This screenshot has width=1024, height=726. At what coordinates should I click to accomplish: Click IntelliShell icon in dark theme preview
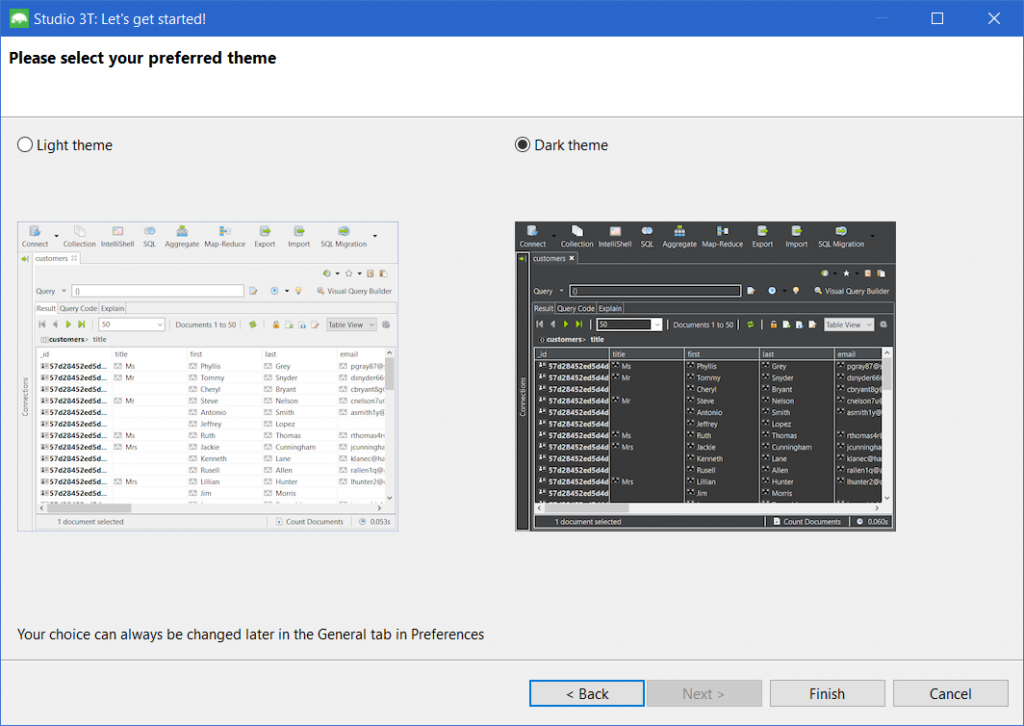615,231
